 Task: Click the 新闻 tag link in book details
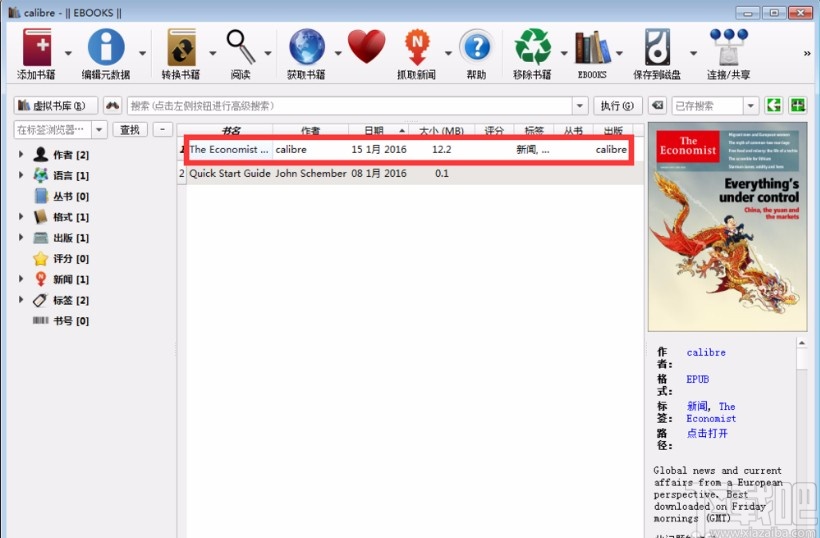697,406
